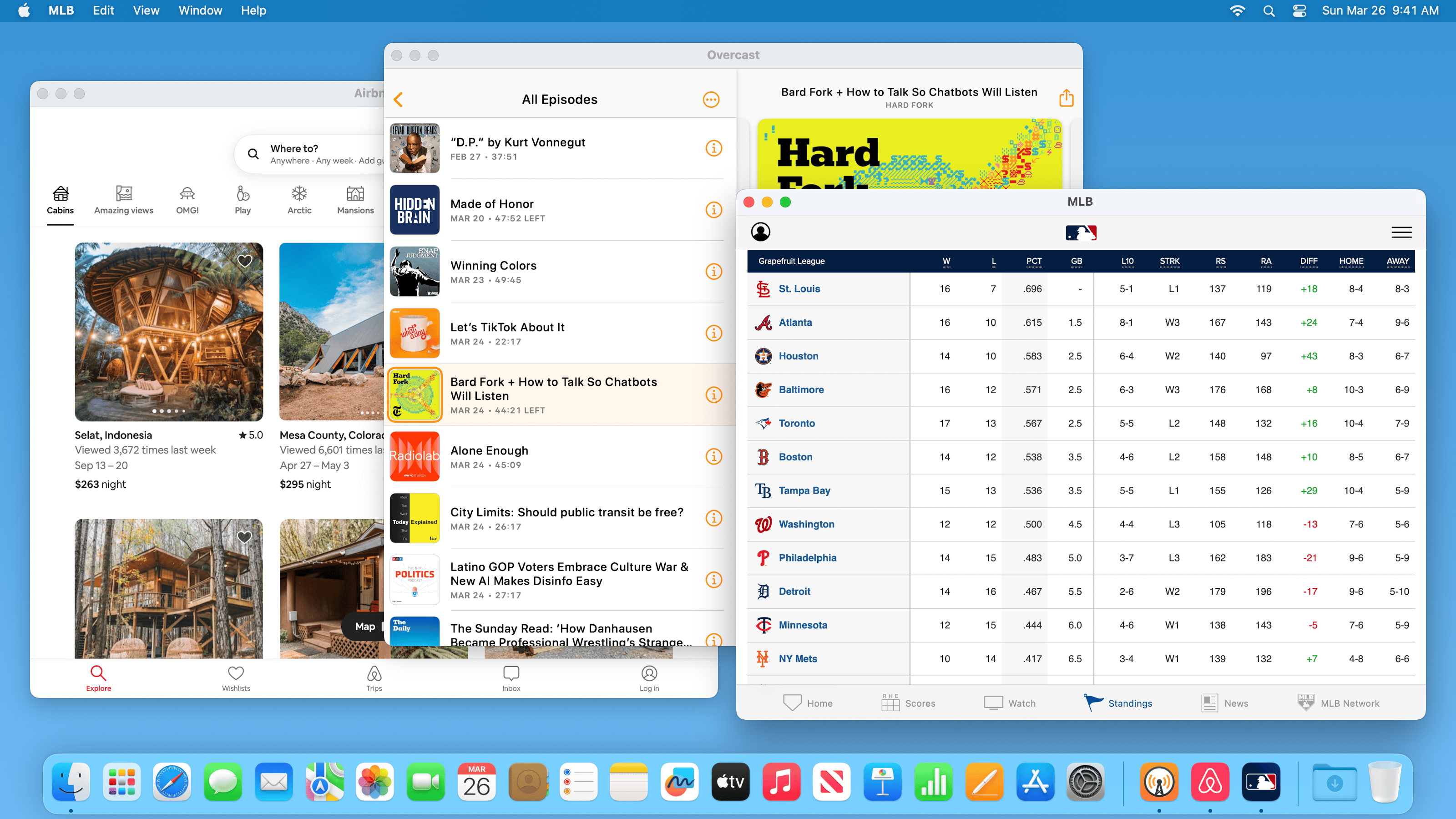Open the All Episodes more-options ellipsis
Image resolution: width=1456 pixels, height=819 pixels.
(710, 100)
